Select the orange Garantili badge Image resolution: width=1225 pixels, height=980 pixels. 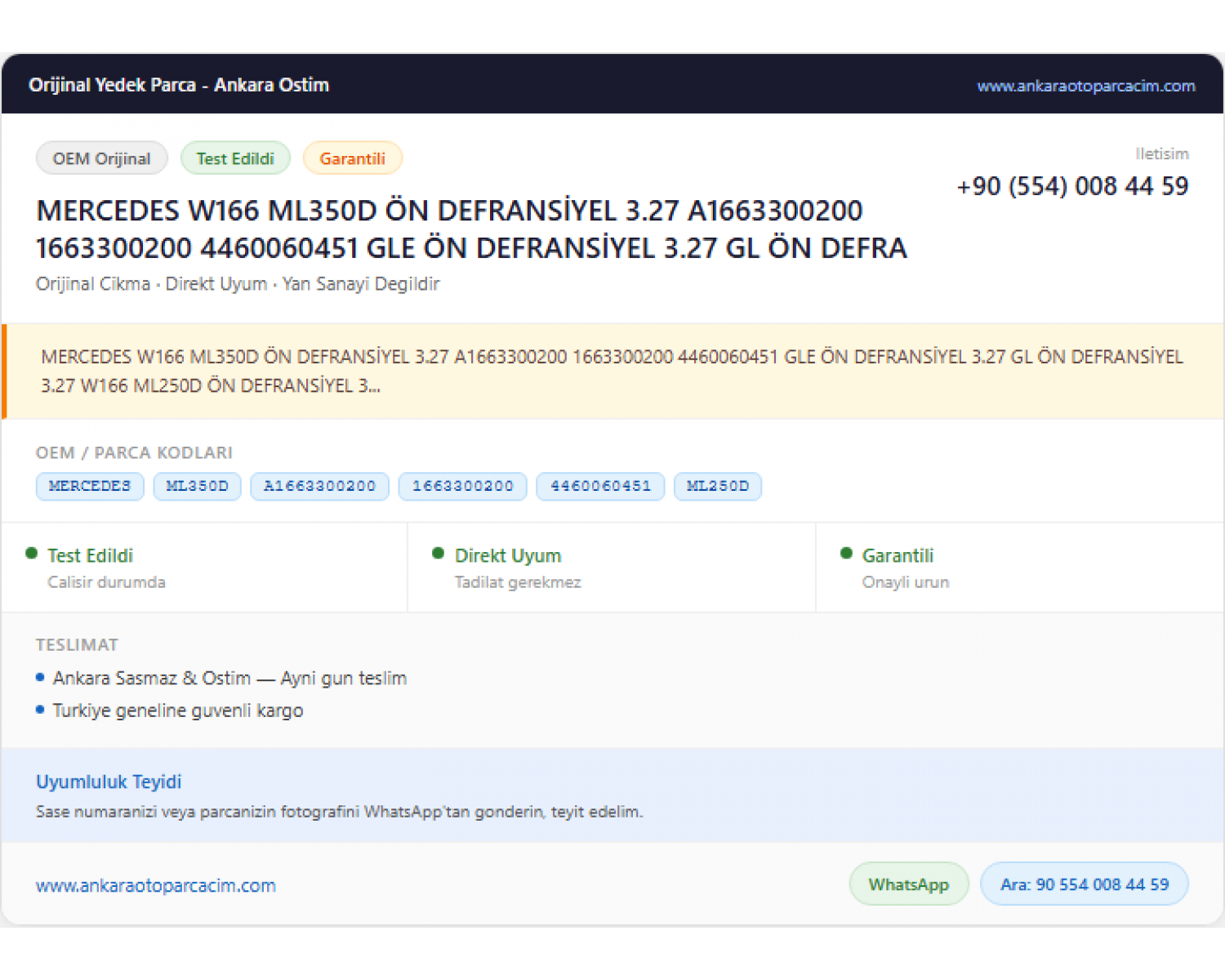coord(353,158)
